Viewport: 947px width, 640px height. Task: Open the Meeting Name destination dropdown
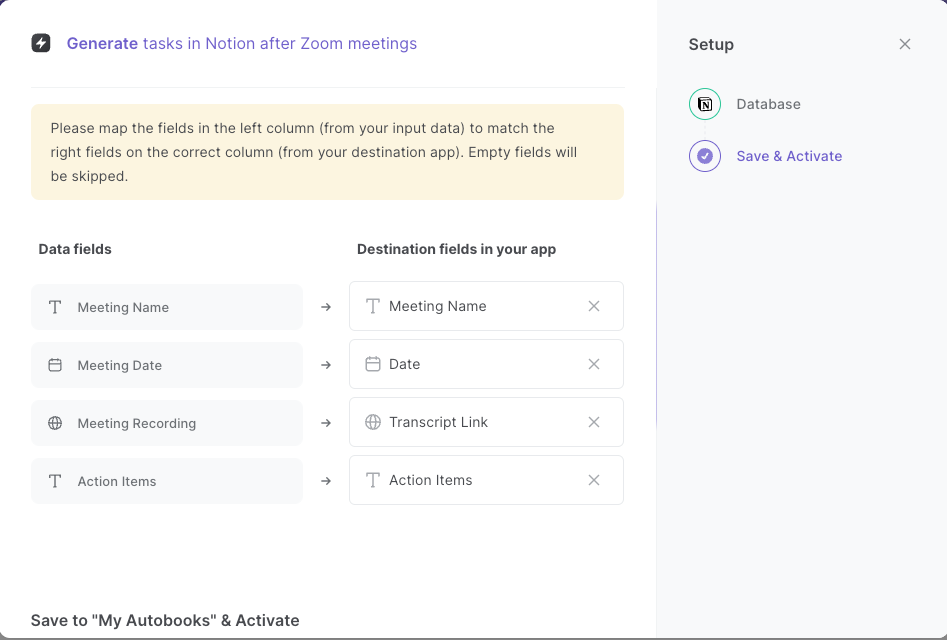click(486, 306)
